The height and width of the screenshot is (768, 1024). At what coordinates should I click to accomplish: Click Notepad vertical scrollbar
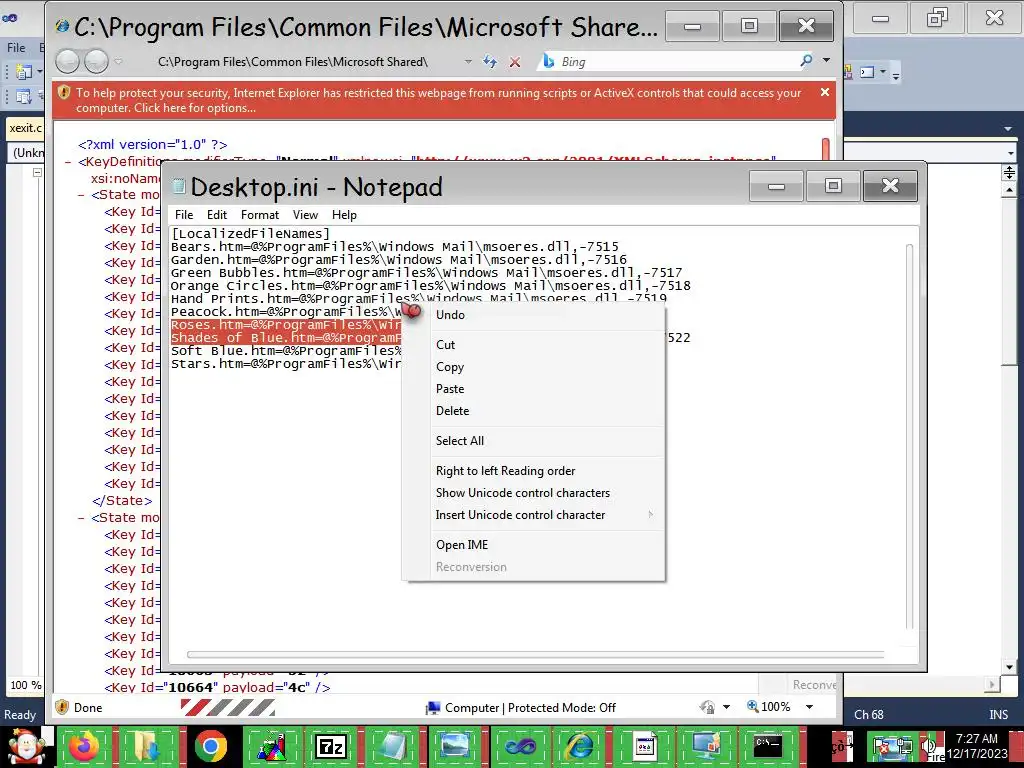(909, 435)
